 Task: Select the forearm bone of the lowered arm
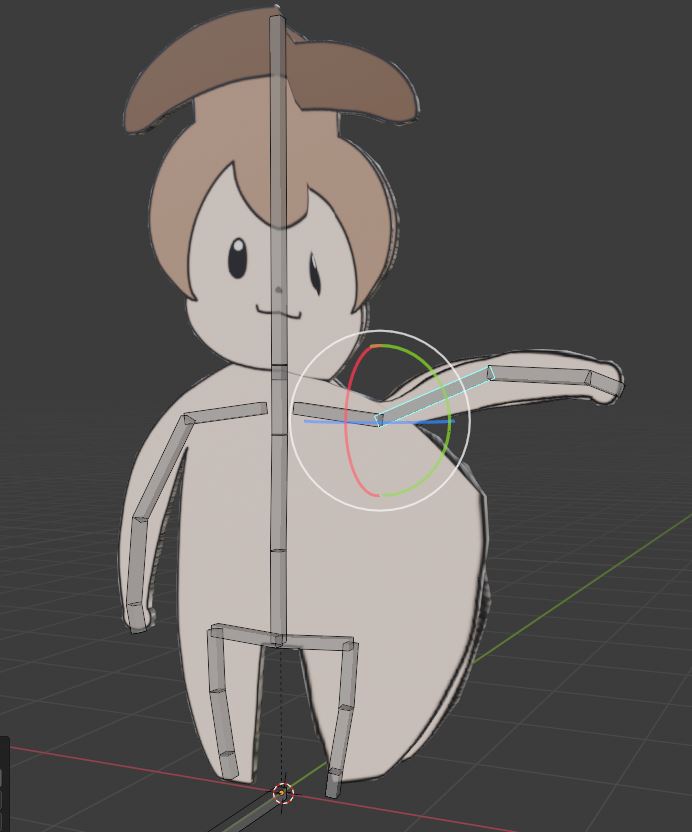tap(136, 562)
